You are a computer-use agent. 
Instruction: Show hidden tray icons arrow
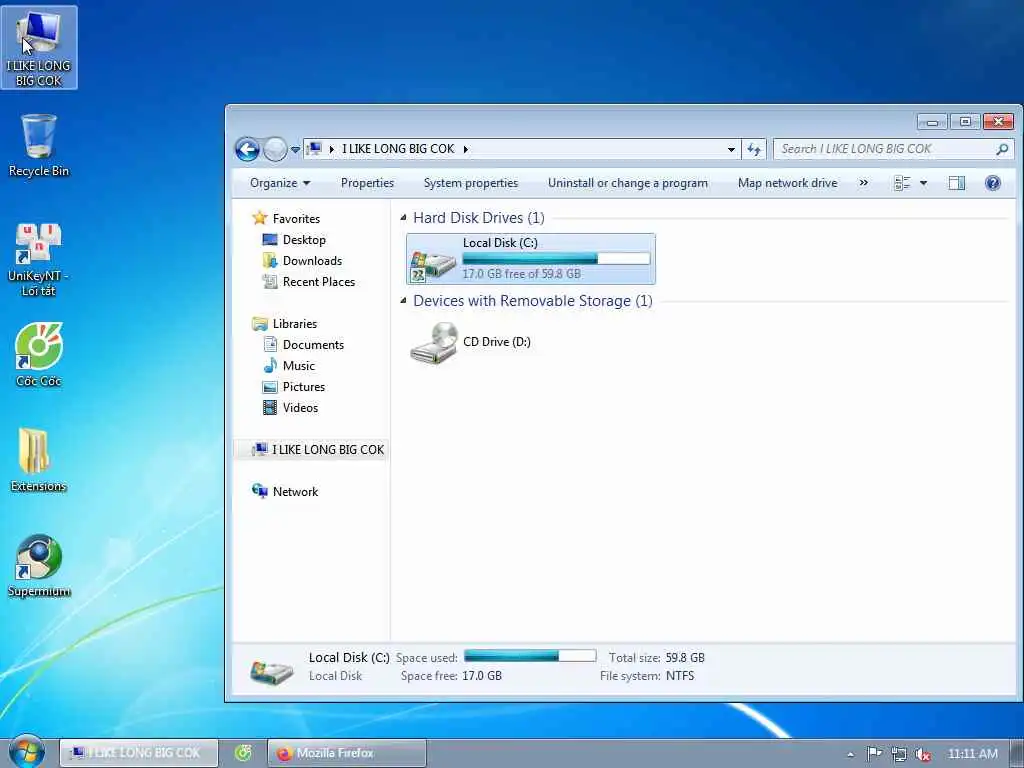click(850, 754)
